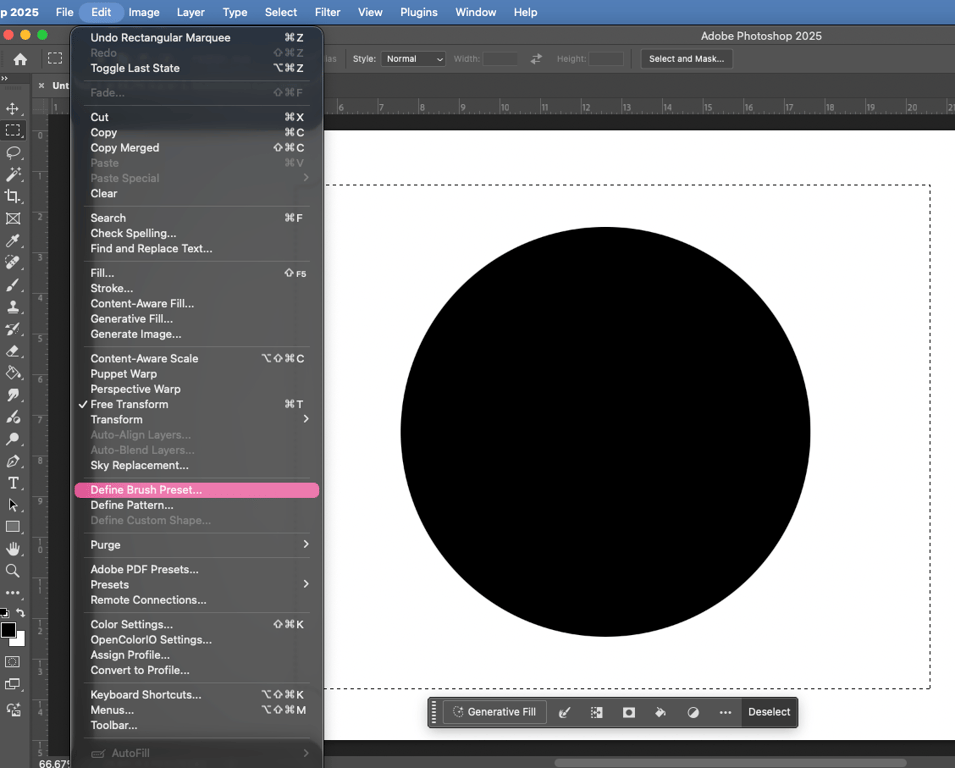
Task: Select the Hand tool
Action: tap(12, 549)
